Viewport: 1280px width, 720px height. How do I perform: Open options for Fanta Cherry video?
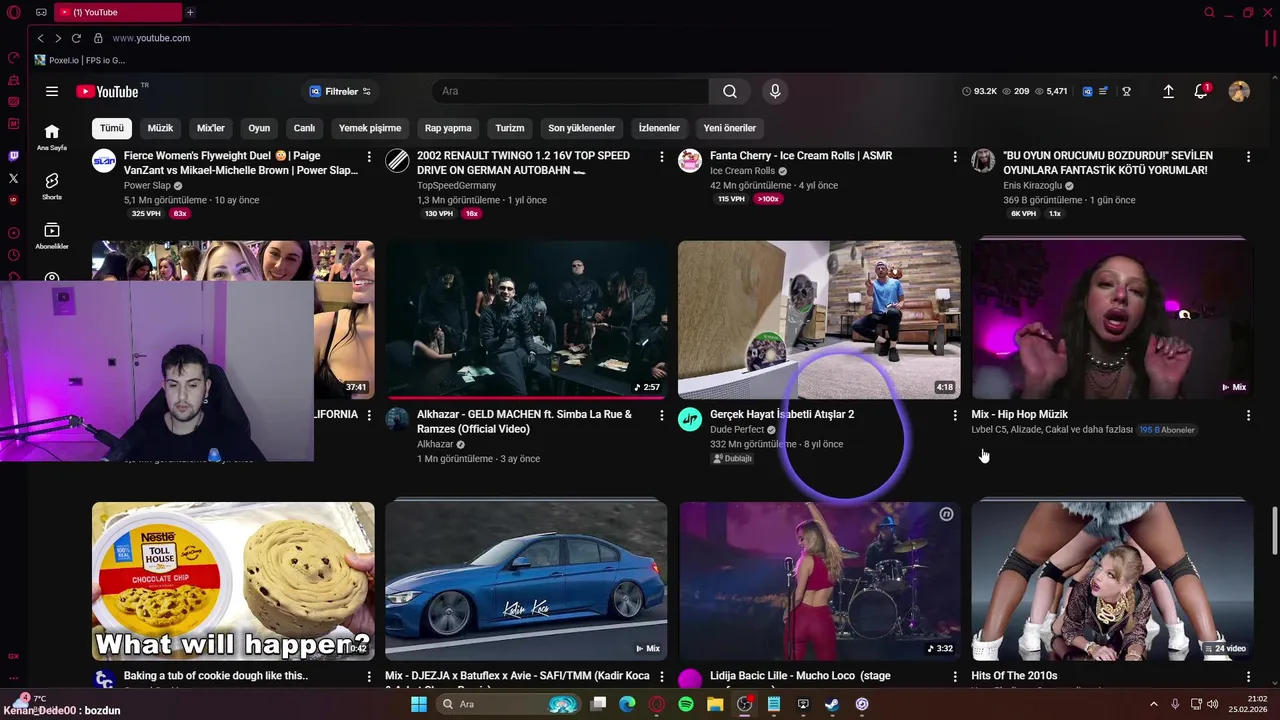tap(955, 157)
